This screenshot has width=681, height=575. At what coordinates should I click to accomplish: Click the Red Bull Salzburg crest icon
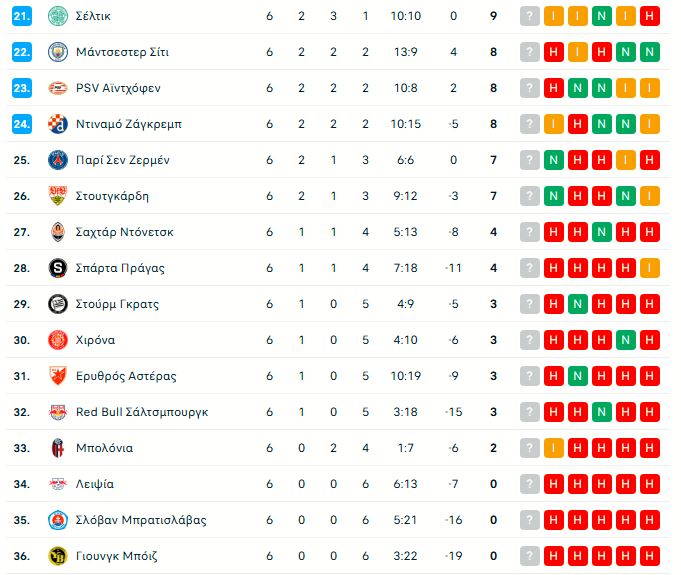pyautogui.click(x=58, y=412)
